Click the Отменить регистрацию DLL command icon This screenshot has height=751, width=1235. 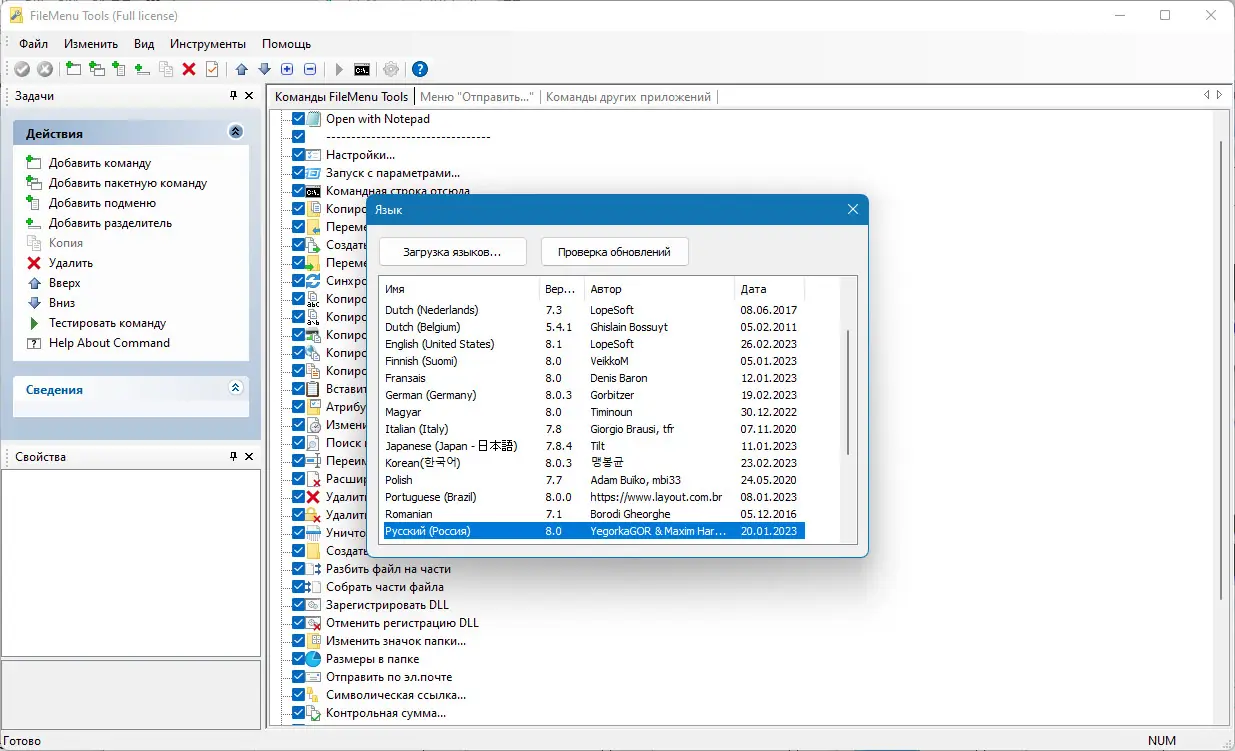point(314,623)
